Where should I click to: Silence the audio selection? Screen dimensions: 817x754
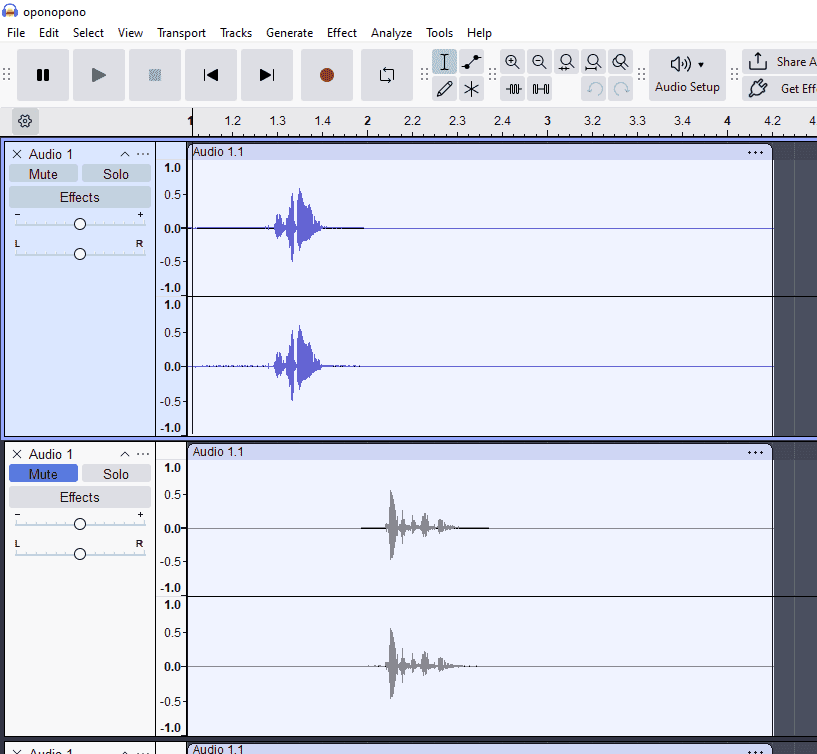[x=540, y=89]
